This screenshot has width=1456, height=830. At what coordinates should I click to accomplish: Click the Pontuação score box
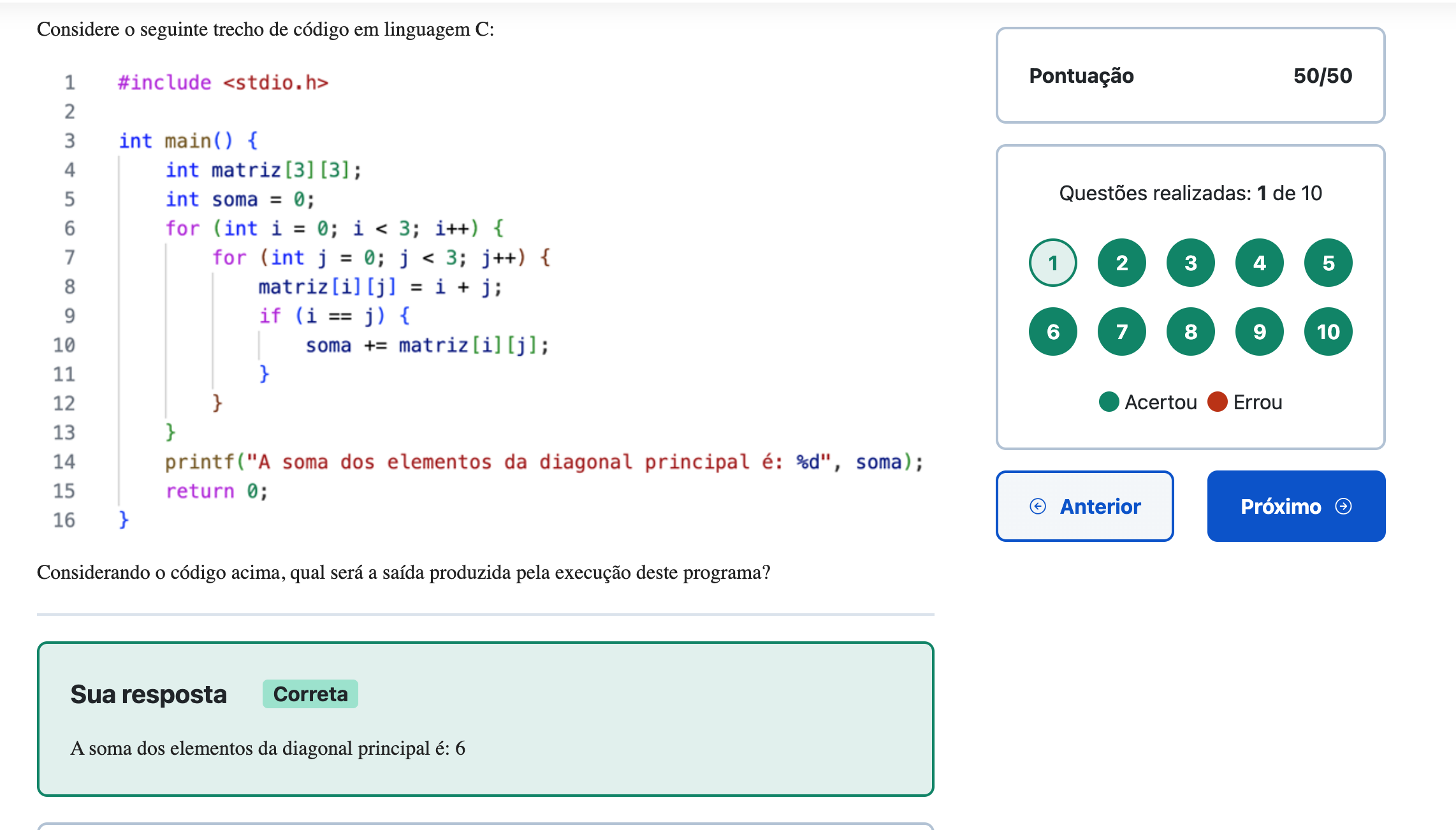click(1190, 75)
